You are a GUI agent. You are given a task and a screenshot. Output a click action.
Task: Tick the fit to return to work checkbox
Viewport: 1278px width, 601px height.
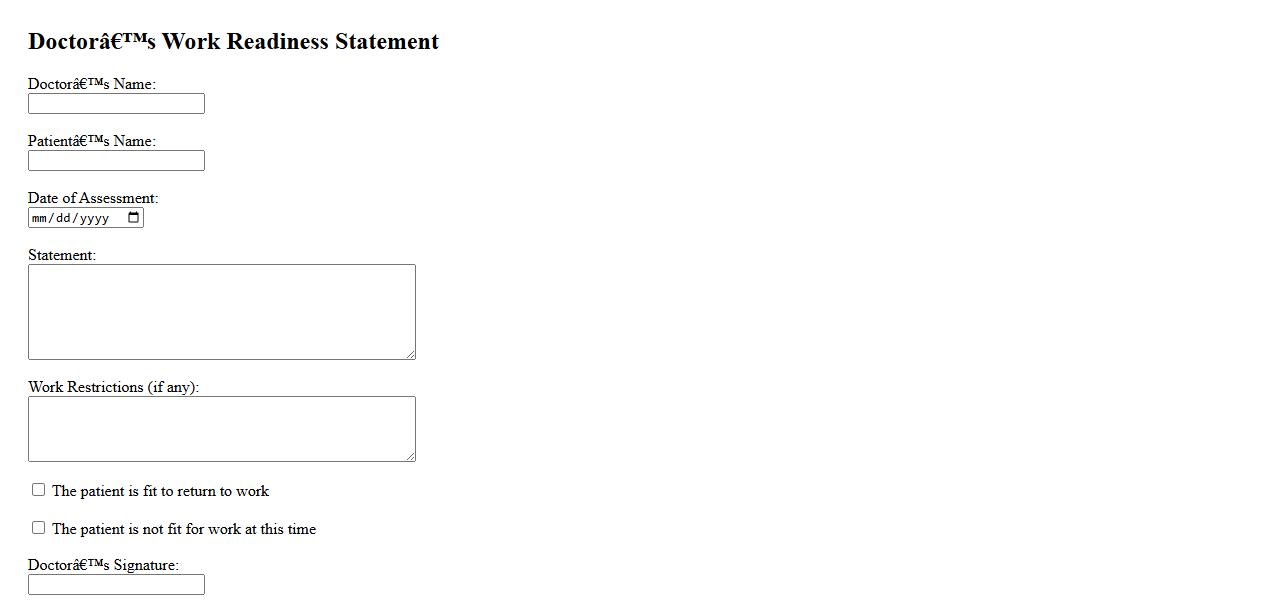click(39, 490)
